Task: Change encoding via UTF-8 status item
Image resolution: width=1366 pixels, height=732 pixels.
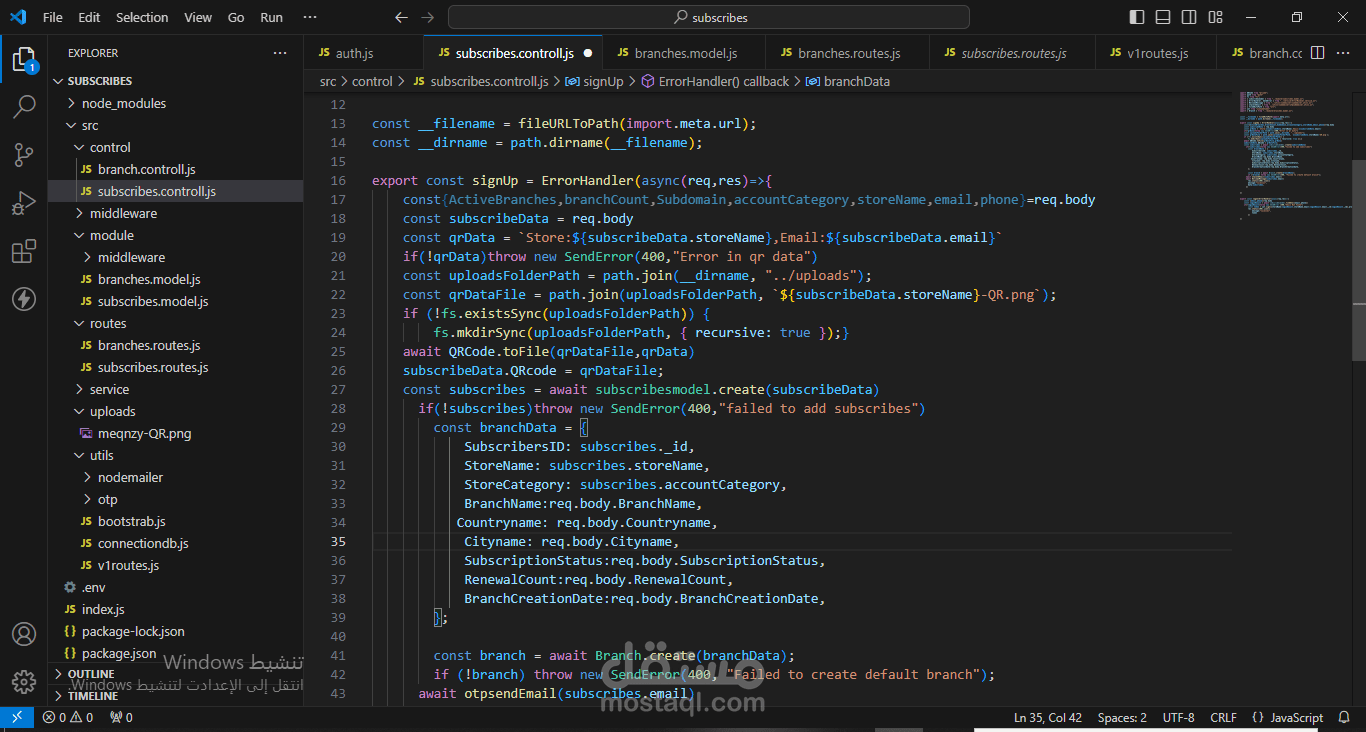Action: pyautogui.click(x=1179, y=717)
